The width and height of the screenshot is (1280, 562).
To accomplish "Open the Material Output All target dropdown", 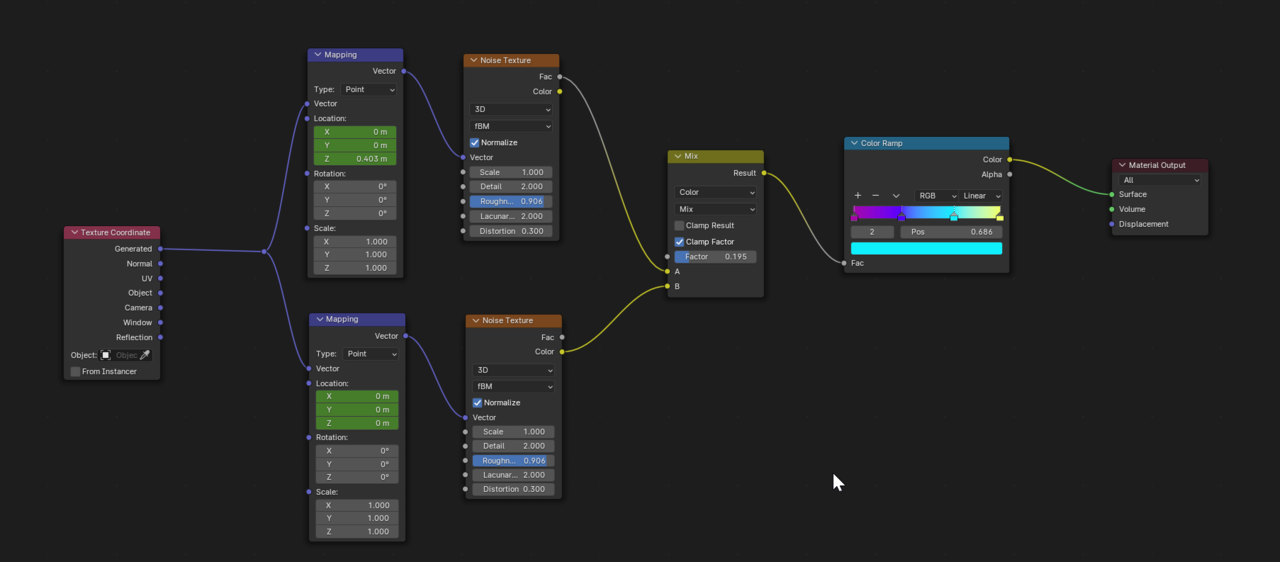I will (x=1160, y=180).
